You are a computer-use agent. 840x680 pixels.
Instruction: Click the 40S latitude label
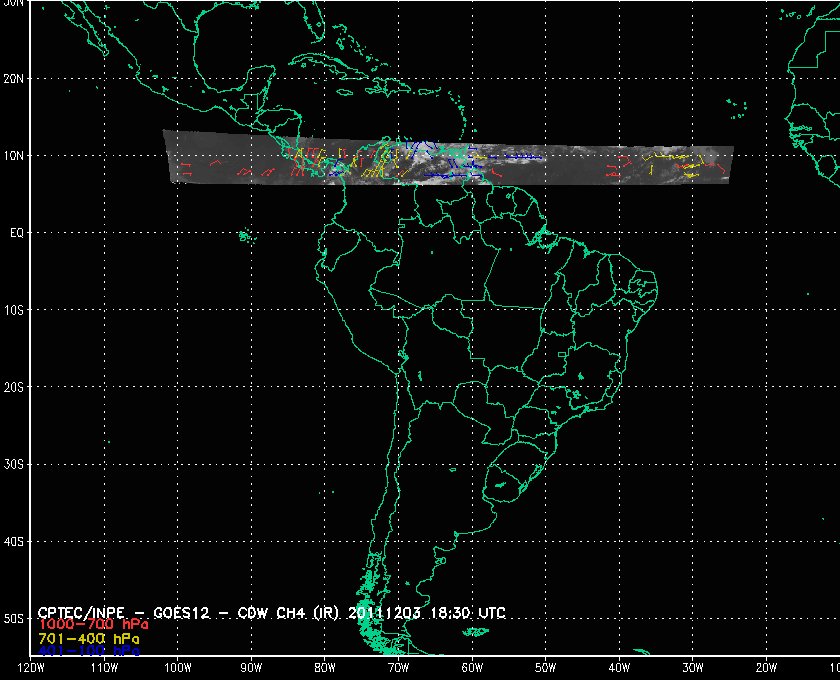coord(13,542)
